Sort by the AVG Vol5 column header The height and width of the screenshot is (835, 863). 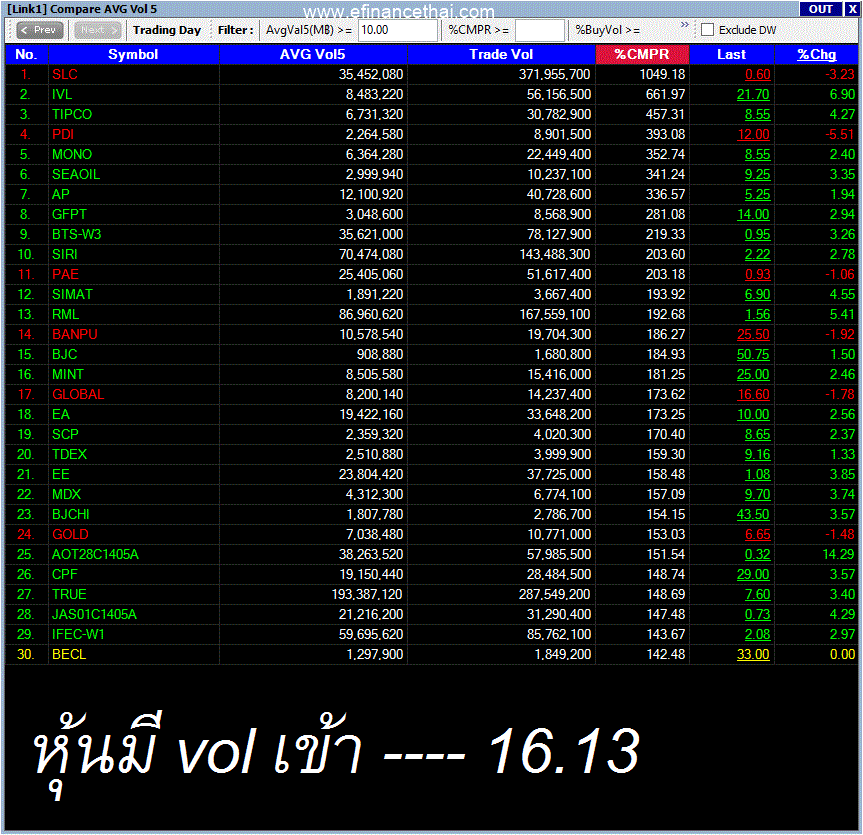pyautogui.click(x=313, y=54)
